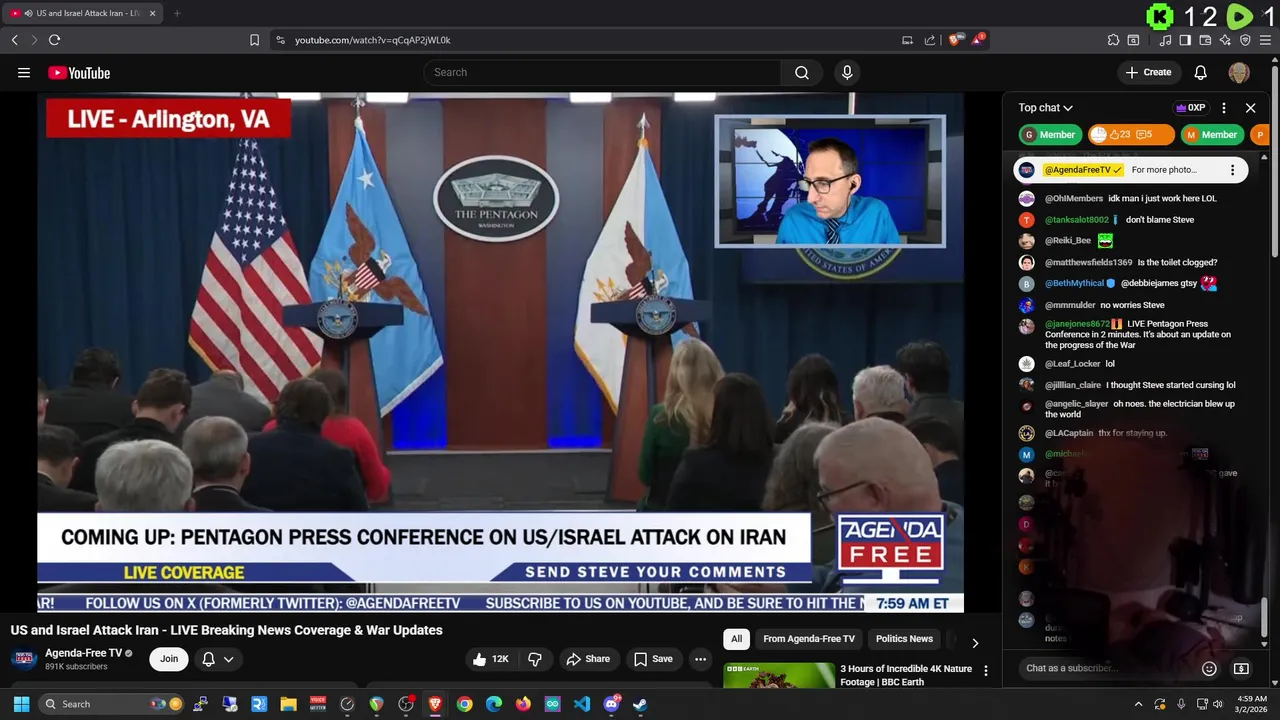Open the taskbar clock and date
This screenshot has width=1280, height=720.
[1252, 704]
